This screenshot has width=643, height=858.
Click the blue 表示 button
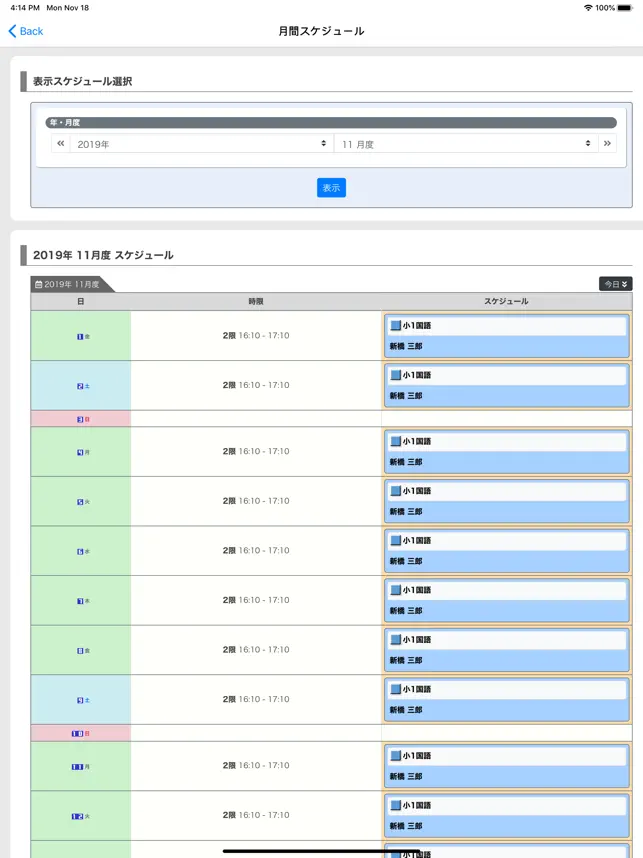point(331,188)
